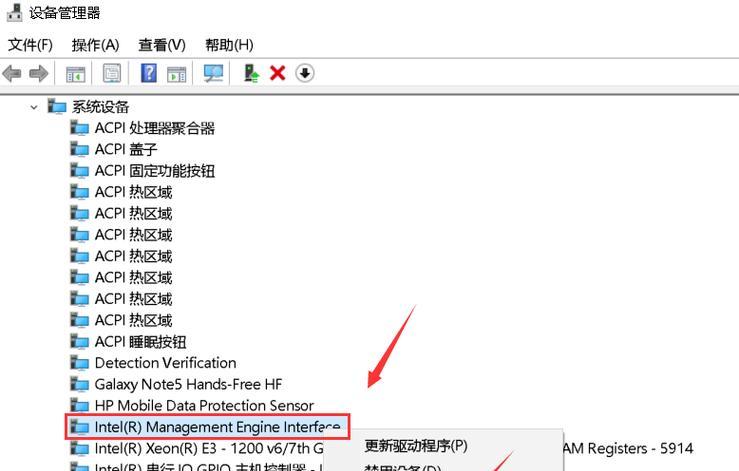Click the icon beside HP Mobile Data Protection Sensor
Image resolution: width=739 pixels, height=471 pixels.
[80, 405]
